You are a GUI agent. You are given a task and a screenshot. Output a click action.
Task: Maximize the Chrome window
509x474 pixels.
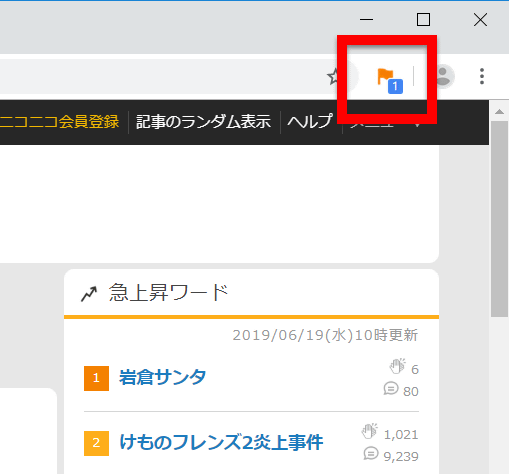423,20
